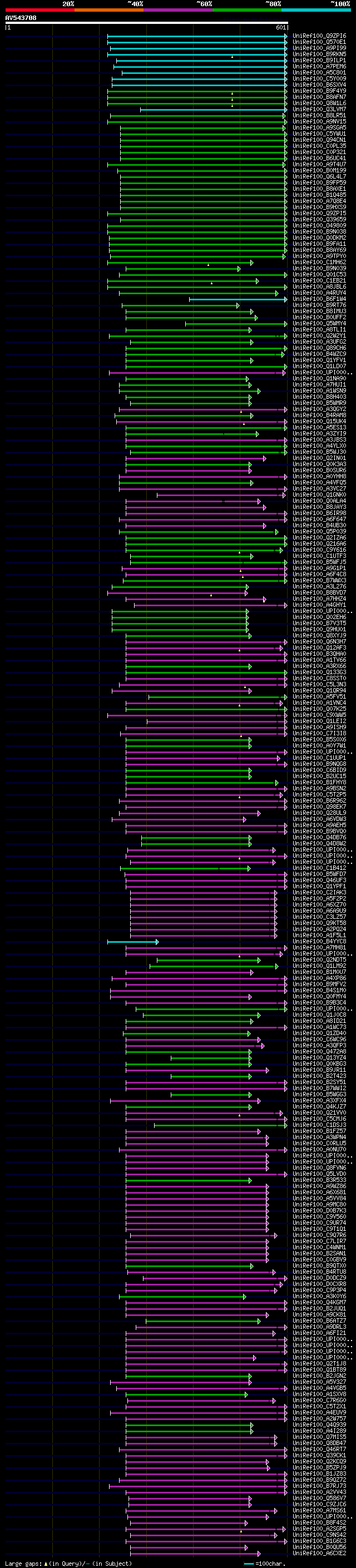Select the UniRef100_Q3LVM7 label

pos(319,109)
